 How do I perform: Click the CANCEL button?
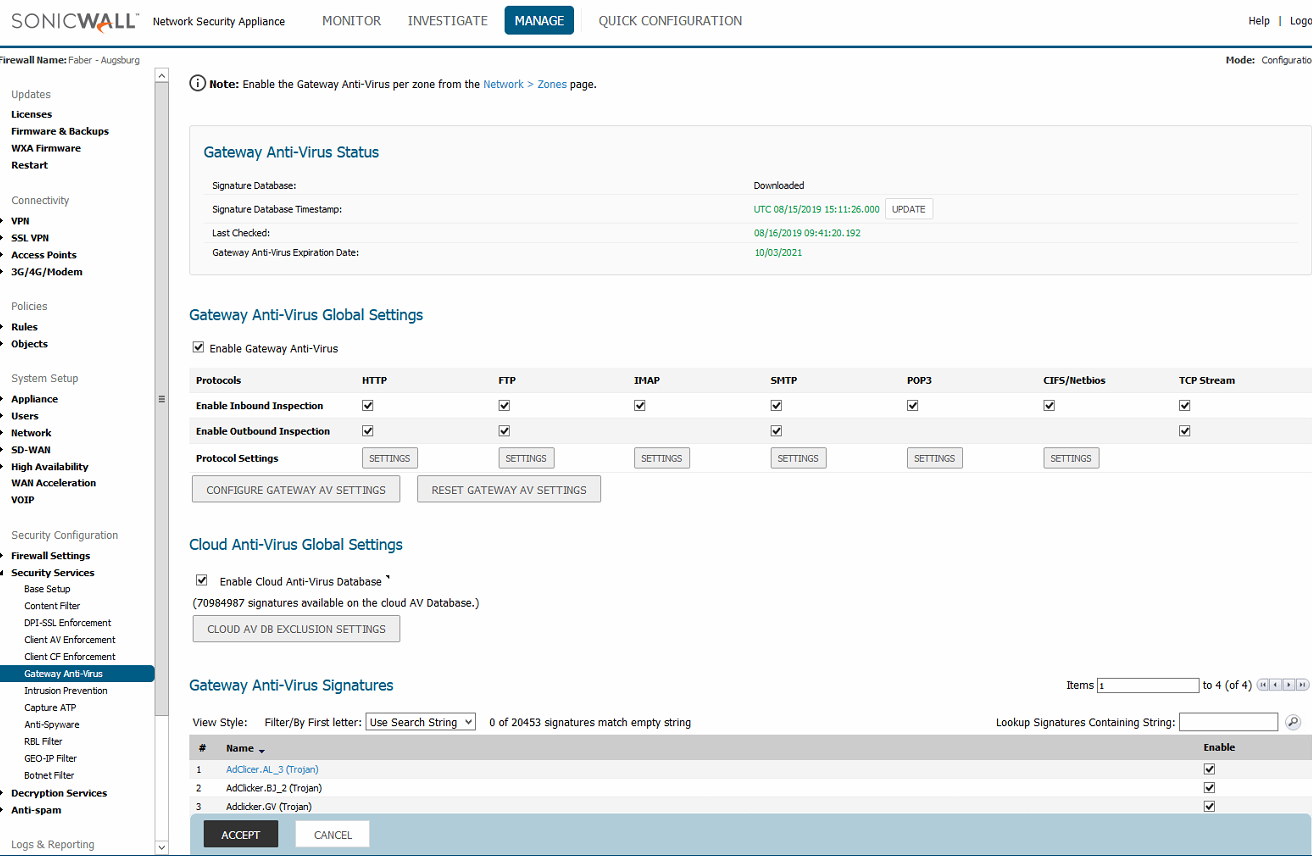333,835
